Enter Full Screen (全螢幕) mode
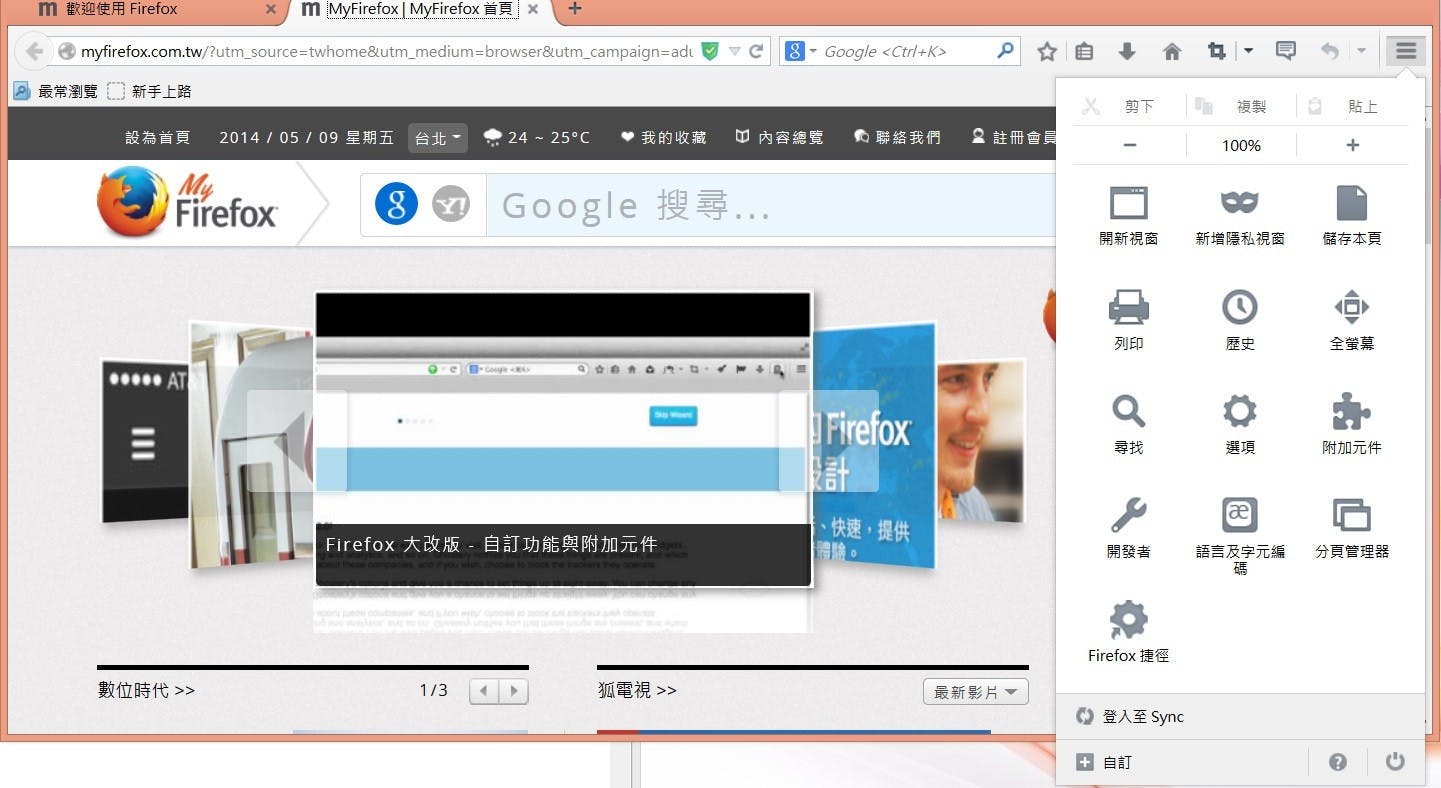 tap(1352, 320)
